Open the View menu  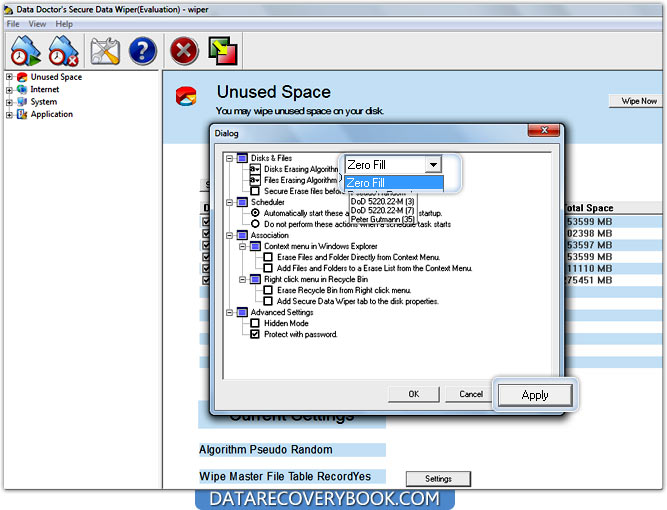pyautogui.click(x=37, y=24)
